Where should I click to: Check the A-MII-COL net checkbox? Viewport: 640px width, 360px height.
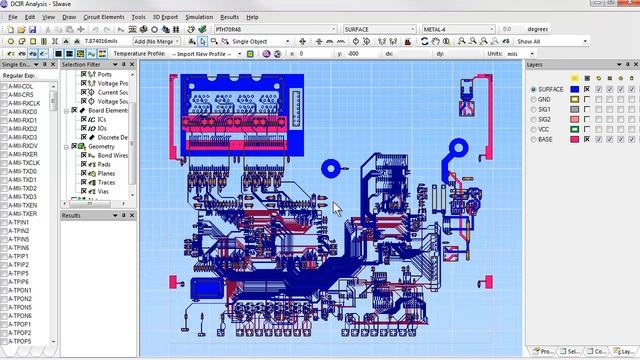point(4,87)
